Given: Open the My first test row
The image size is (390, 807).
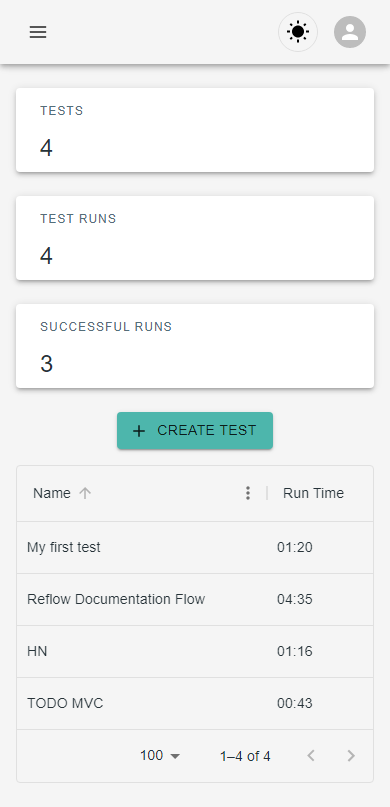Looking at the screenshot, I should [195, 547].
